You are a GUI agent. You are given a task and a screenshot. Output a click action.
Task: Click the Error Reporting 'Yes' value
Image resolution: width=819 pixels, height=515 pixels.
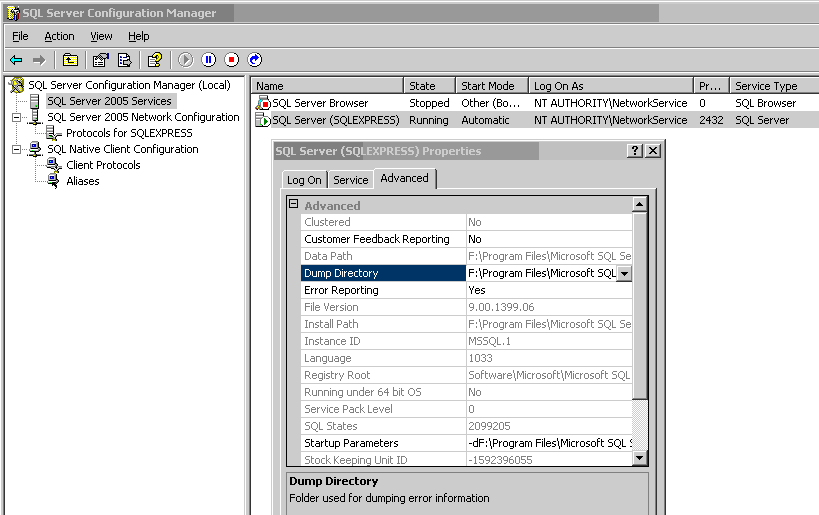tap(476, 290)
